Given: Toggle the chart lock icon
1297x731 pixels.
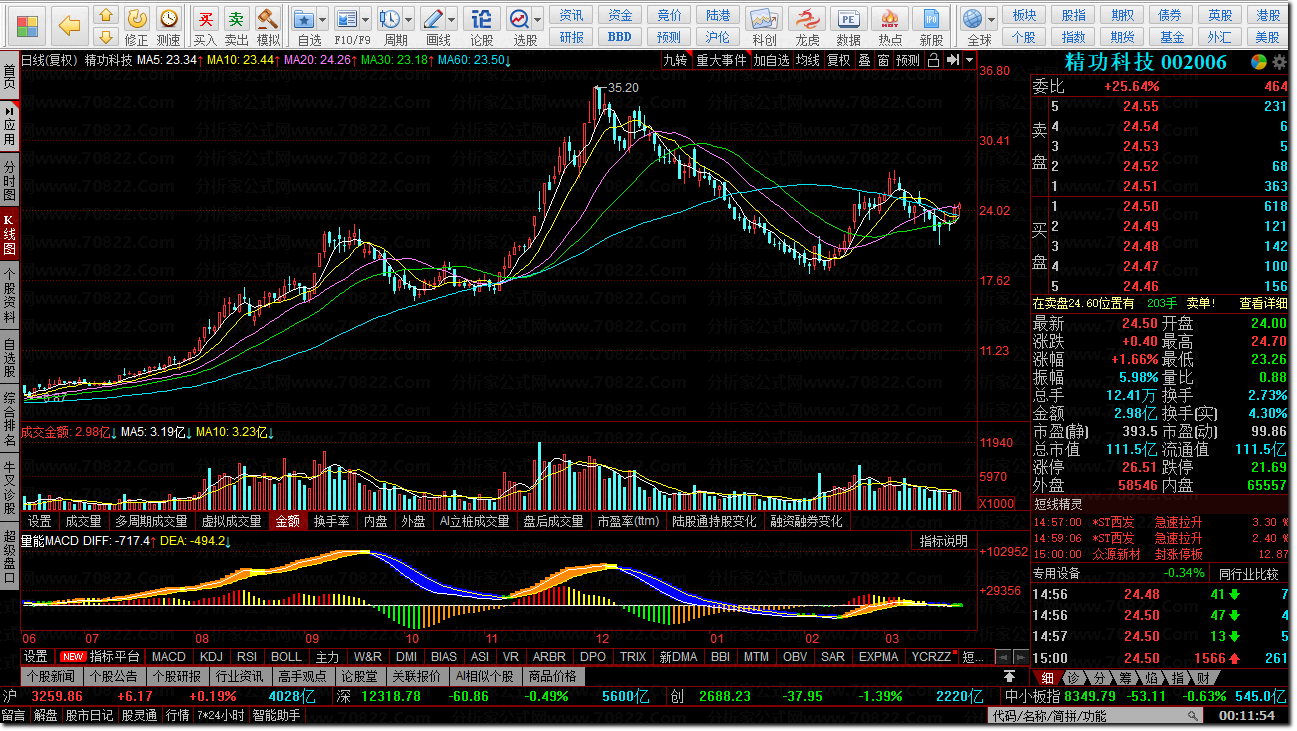Looking at the screenshot, I should click(x=933, y=60).
